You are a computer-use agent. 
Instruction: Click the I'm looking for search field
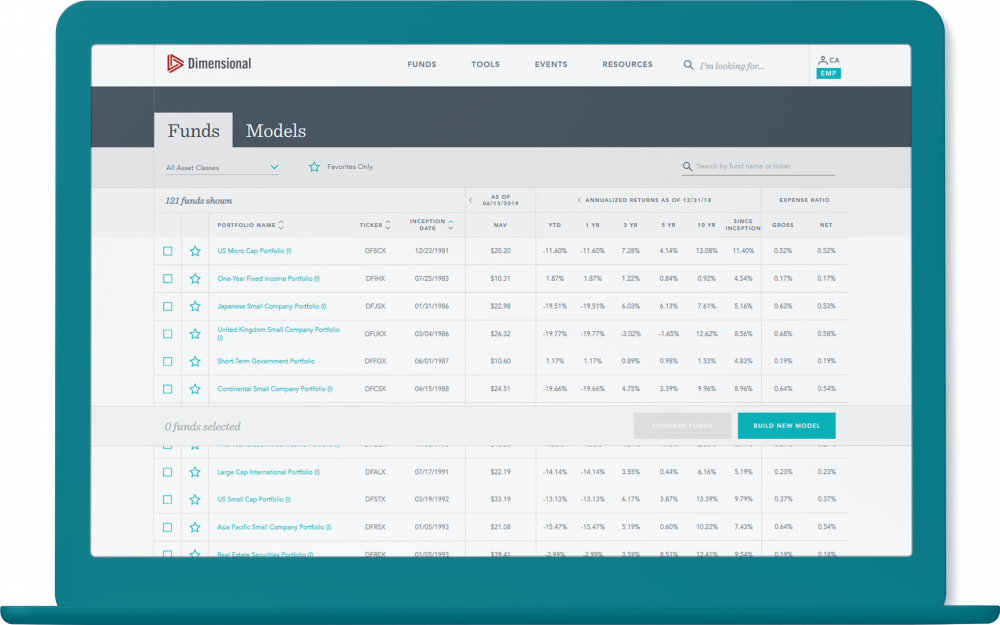coord(732,66)
